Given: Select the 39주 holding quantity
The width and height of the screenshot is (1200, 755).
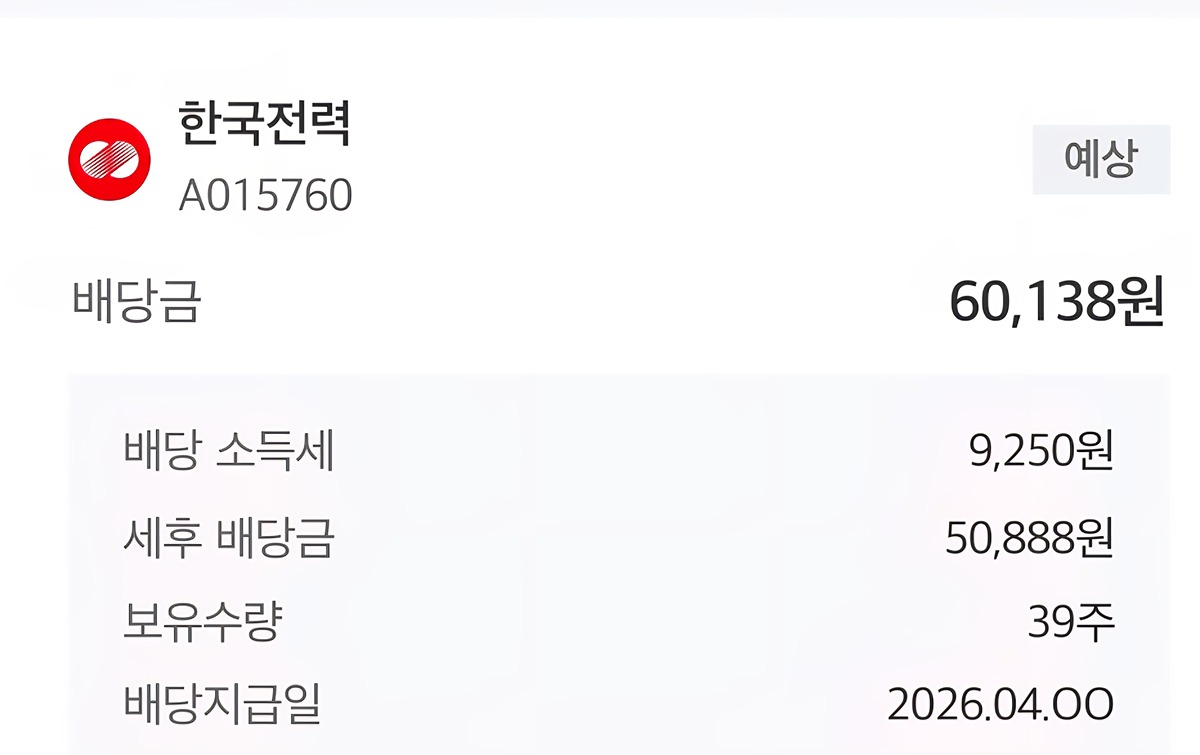Looking at the screenshot, I should [x=1072, y=624].
